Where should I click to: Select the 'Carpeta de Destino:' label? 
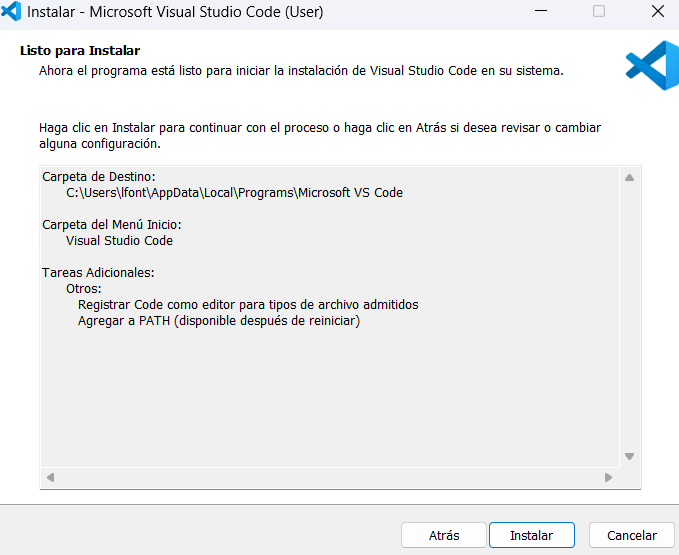tap(98, 177)
